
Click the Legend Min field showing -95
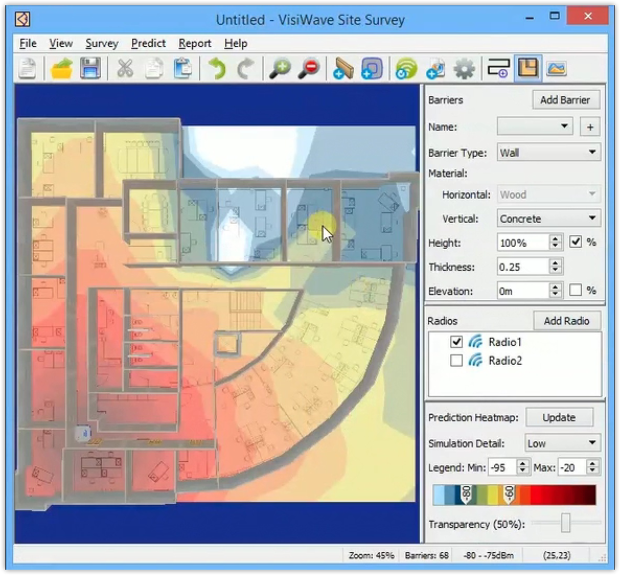[x=503, y=467]
